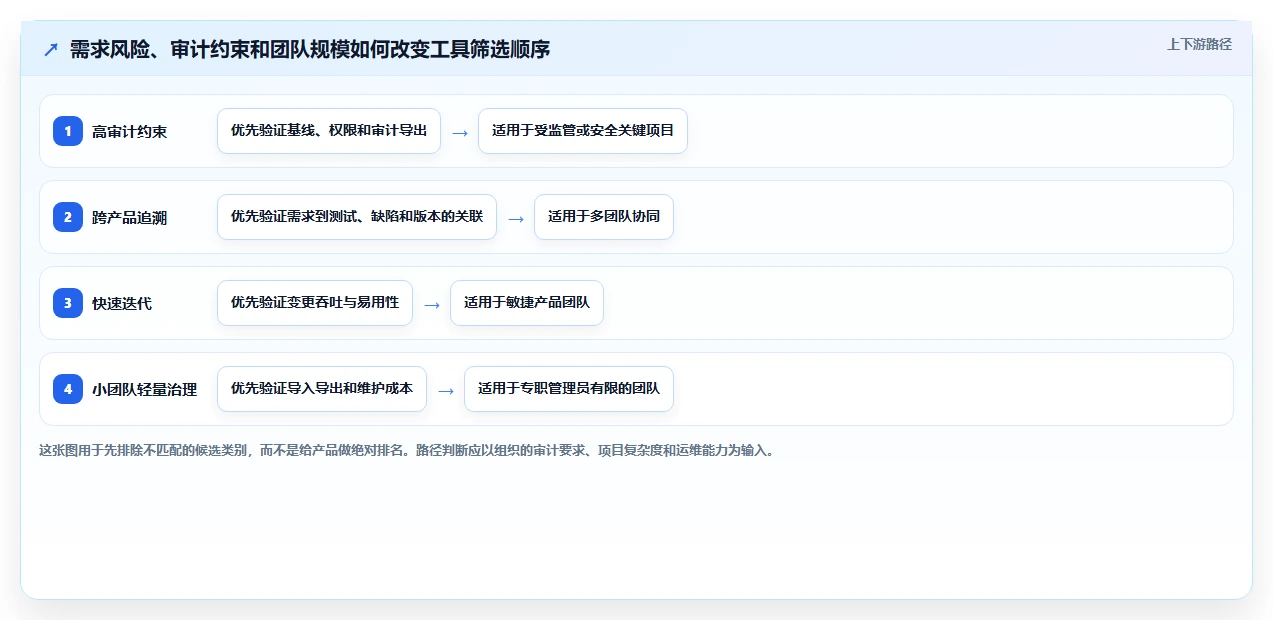Select the 跨产品追溯 row label
The width and height of the screenshot is (1273, 620).
coord(129,218)
